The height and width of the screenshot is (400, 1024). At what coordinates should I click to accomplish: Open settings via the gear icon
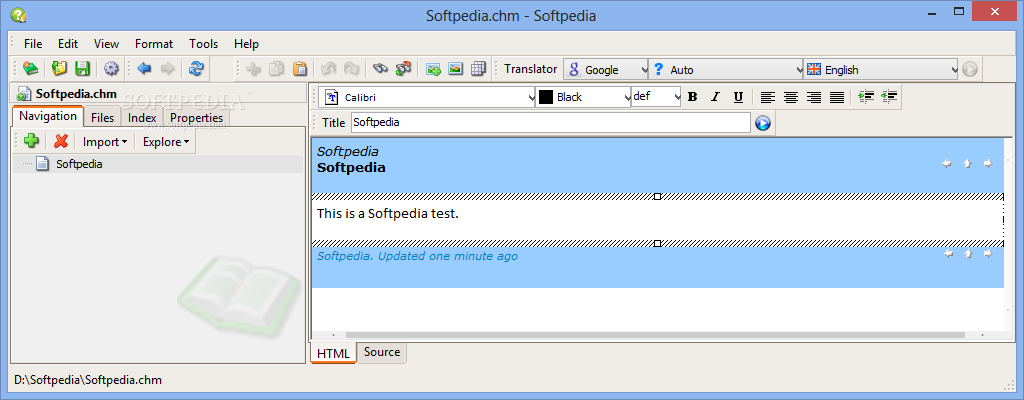point(112,69)
